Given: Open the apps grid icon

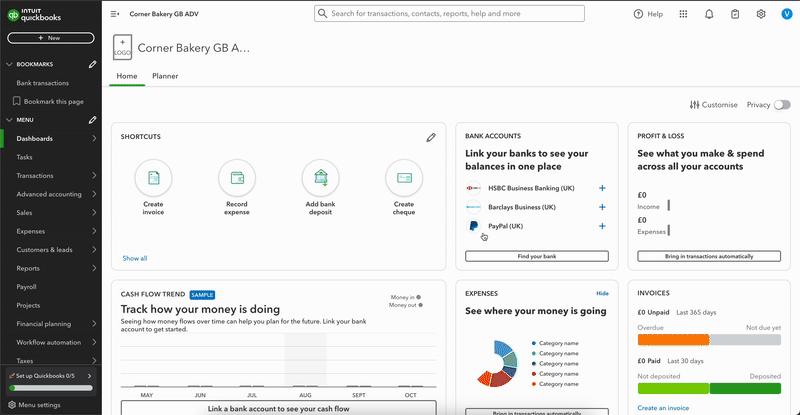Looking at the screenshot, I should (683, 14).
